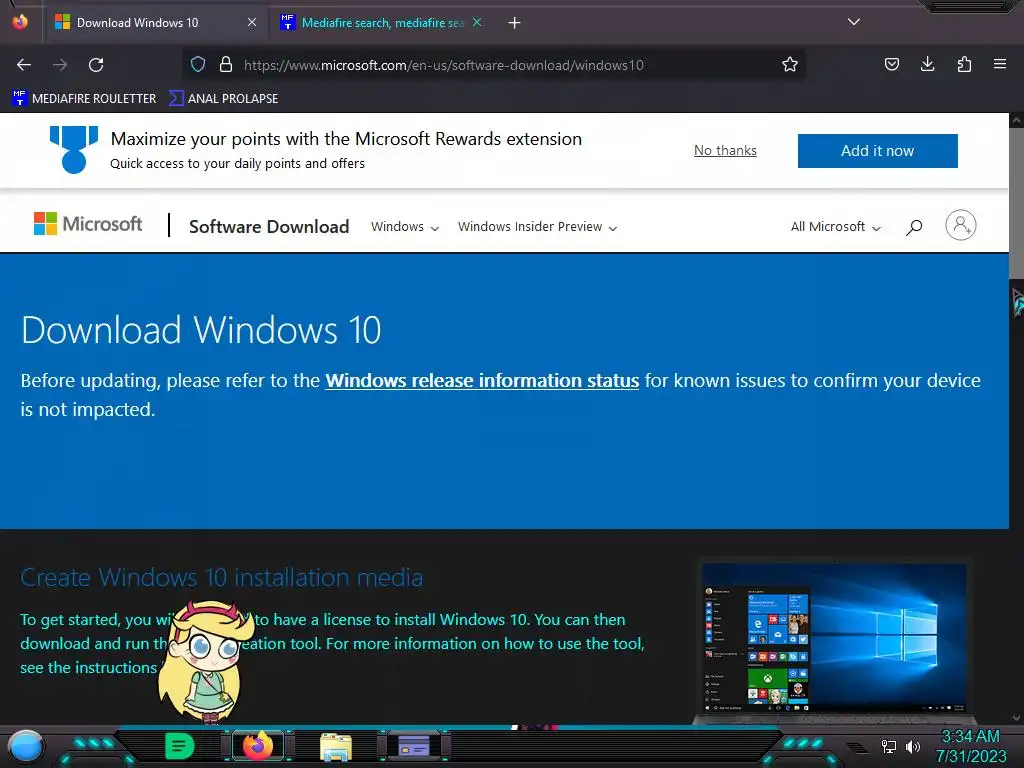
Task: Open the search magnifier on Microsoft header
Action: point(914,227)
